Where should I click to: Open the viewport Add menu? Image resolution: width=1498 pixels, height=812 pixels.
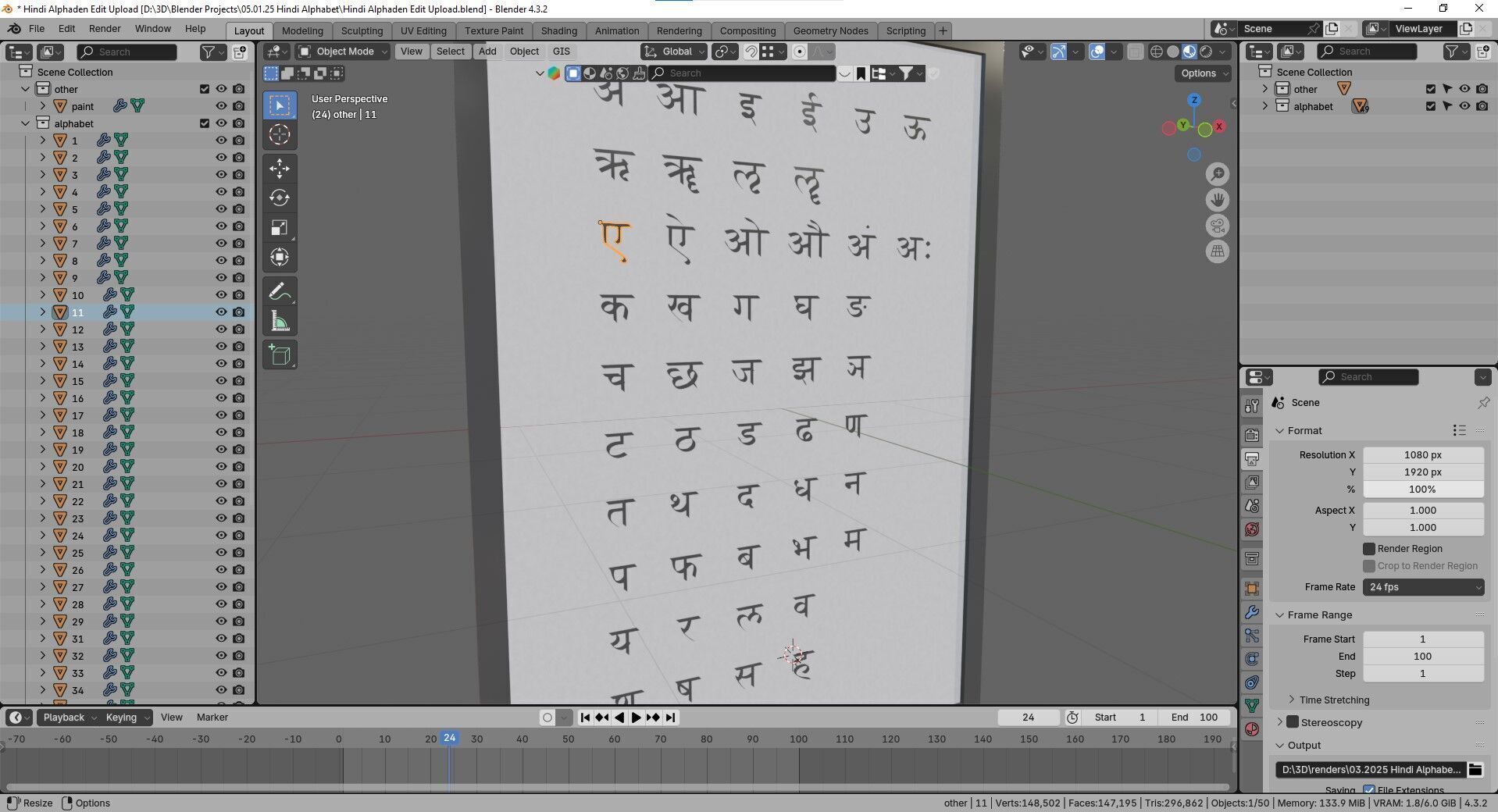(487, 52)
